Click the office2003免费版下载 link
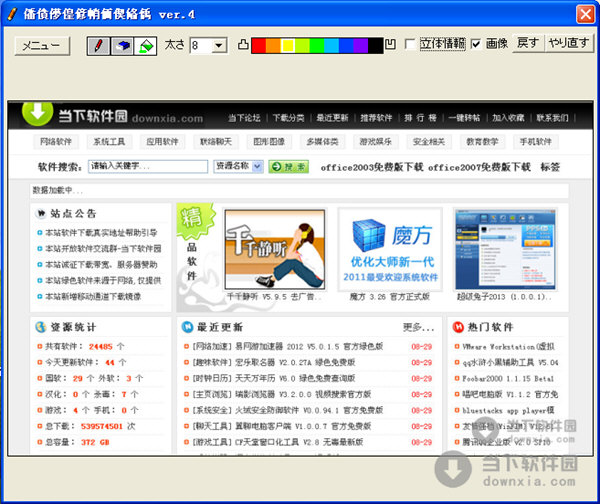This screenshot has height=504, width=600. click(372, 167)
